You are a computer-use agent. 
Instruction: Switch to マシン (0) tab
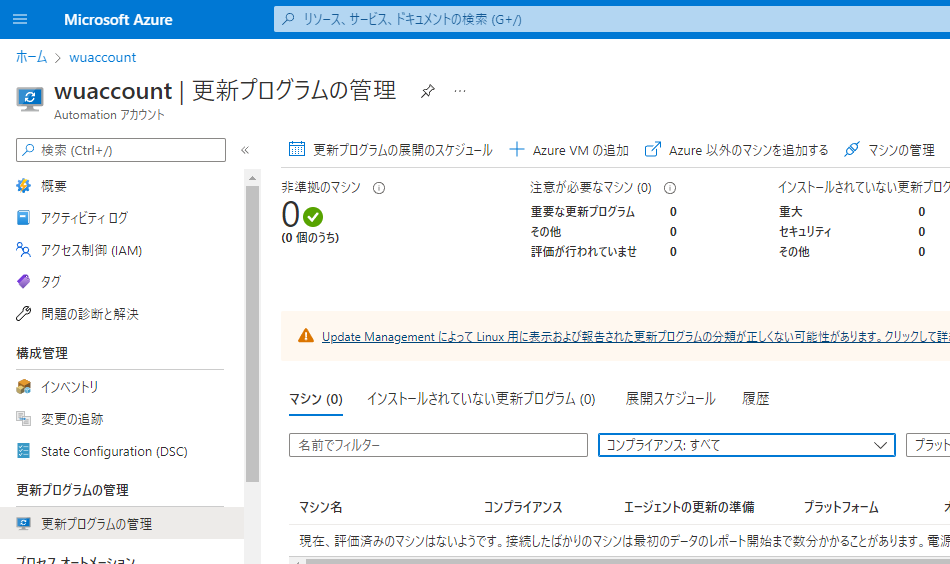pyautogui.click(x=316, y=399)
